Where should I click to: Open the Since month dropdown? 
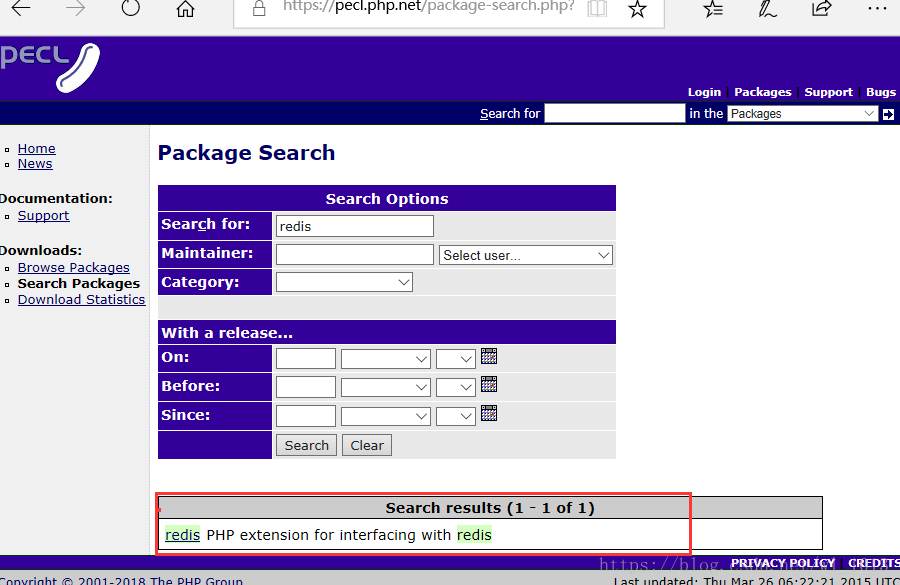(385, 416)
